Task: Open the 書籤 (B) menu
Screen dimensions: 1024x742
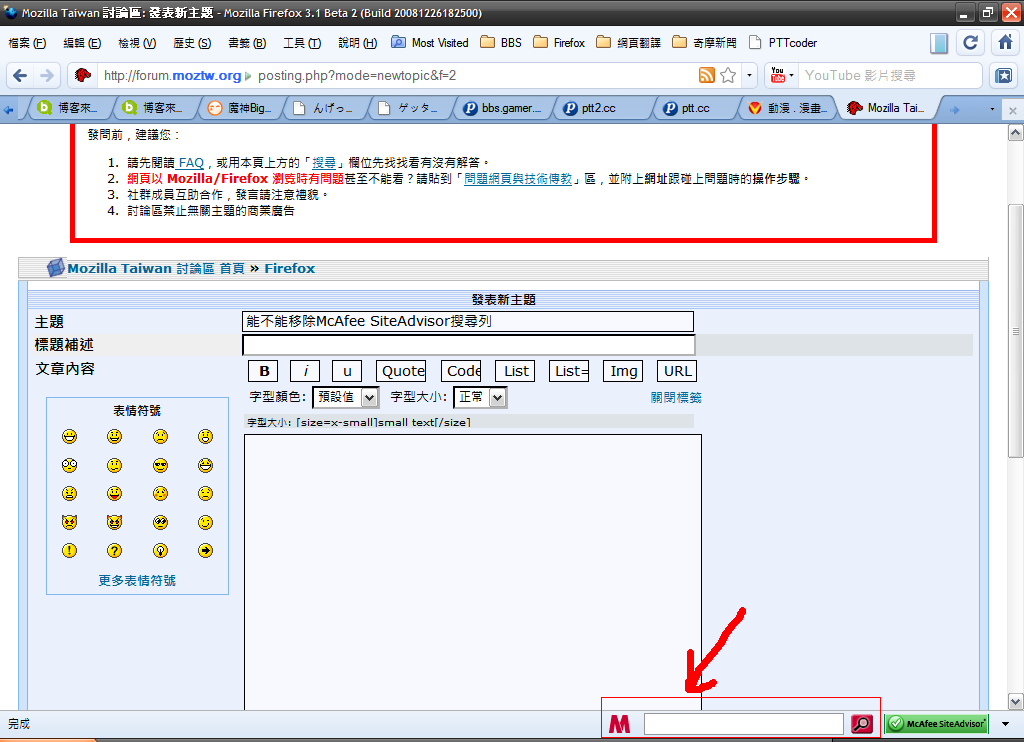Action: click(247, 43)
